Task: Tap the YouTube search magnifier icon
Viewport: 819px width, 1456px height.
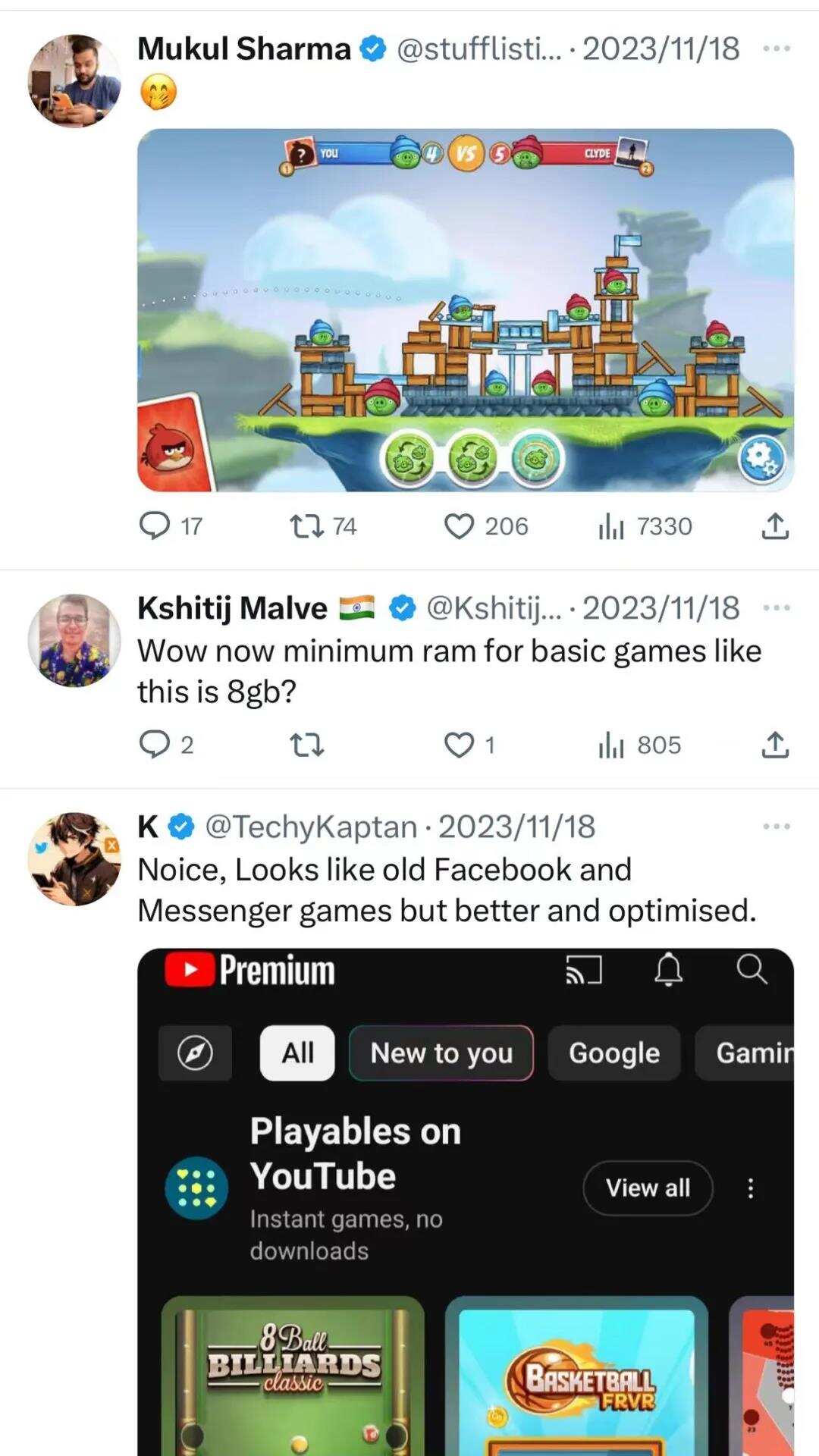Action: 752,969
